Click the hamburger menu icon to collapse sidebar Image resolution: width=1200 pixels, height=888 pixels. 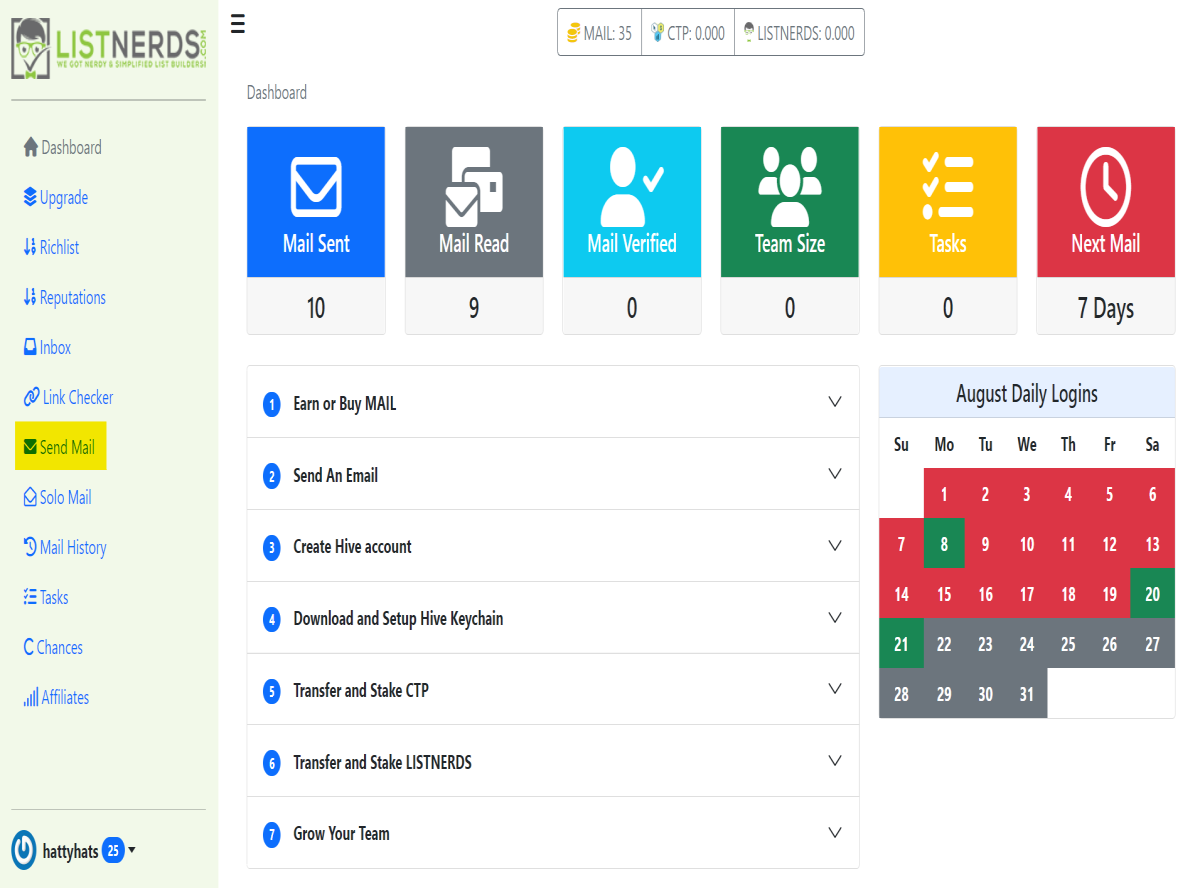[x=237, y=23]
